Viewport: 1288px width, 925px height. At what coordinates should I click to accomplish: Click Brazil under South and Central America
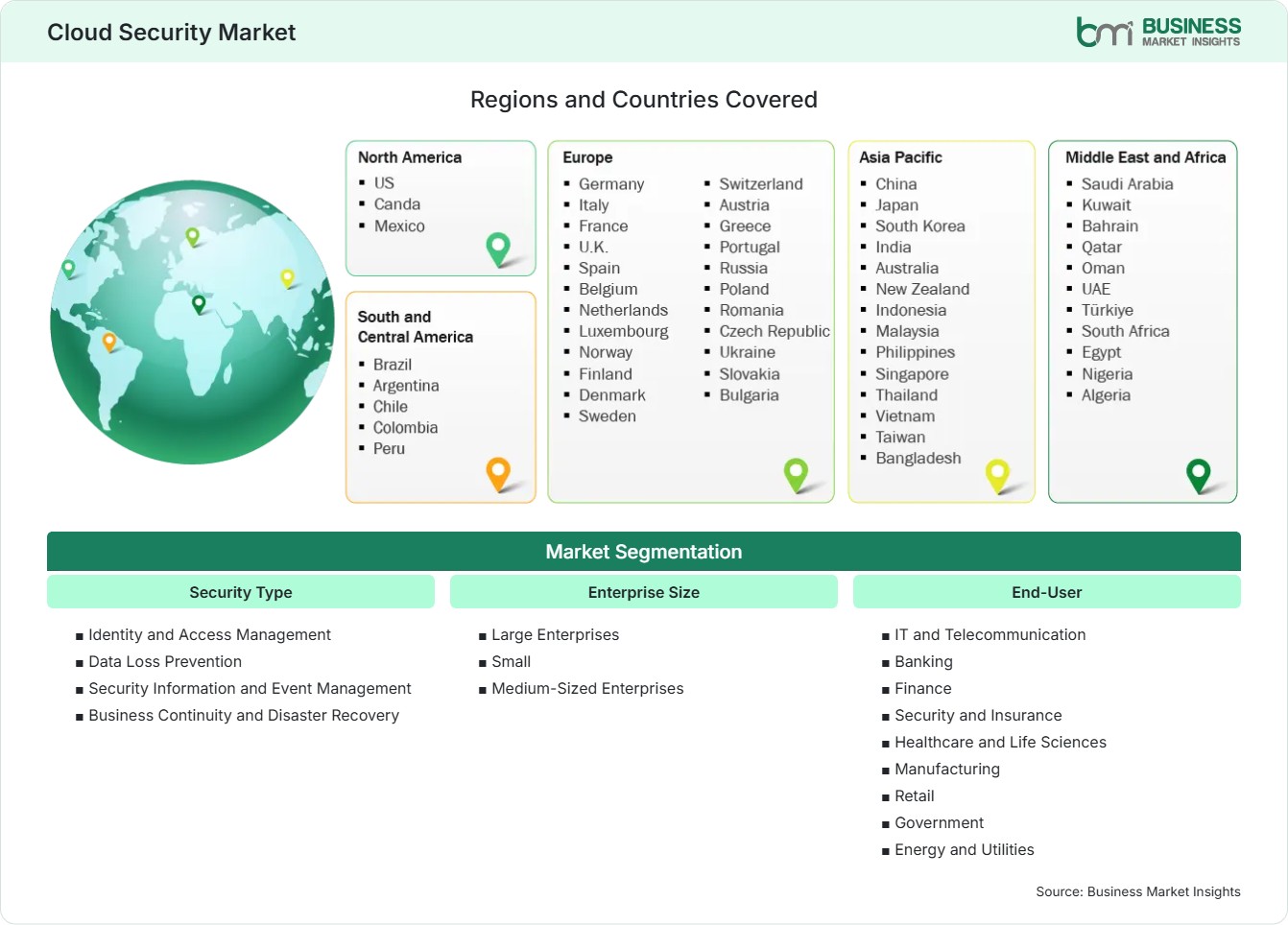pyautogui.click(x=393, y=365)
